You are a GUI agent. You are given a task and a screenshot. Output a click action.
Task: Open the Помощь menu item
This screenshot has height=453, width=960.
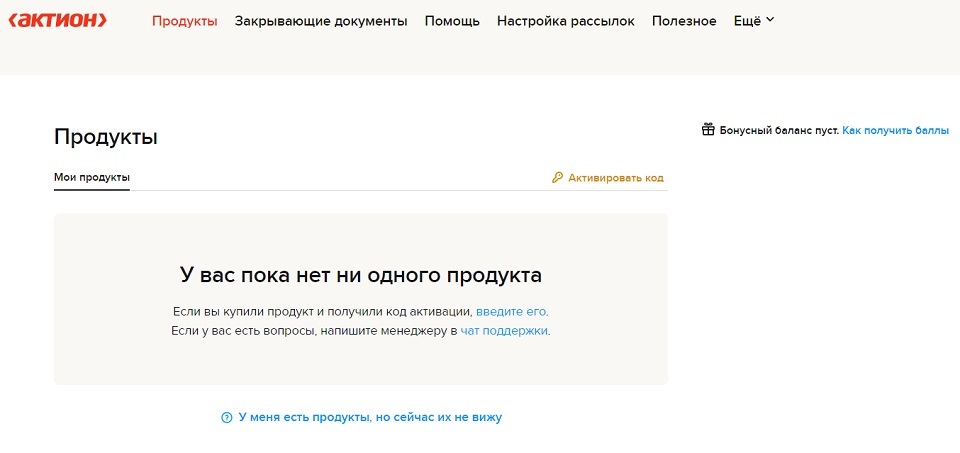click(x=452, y=21)
